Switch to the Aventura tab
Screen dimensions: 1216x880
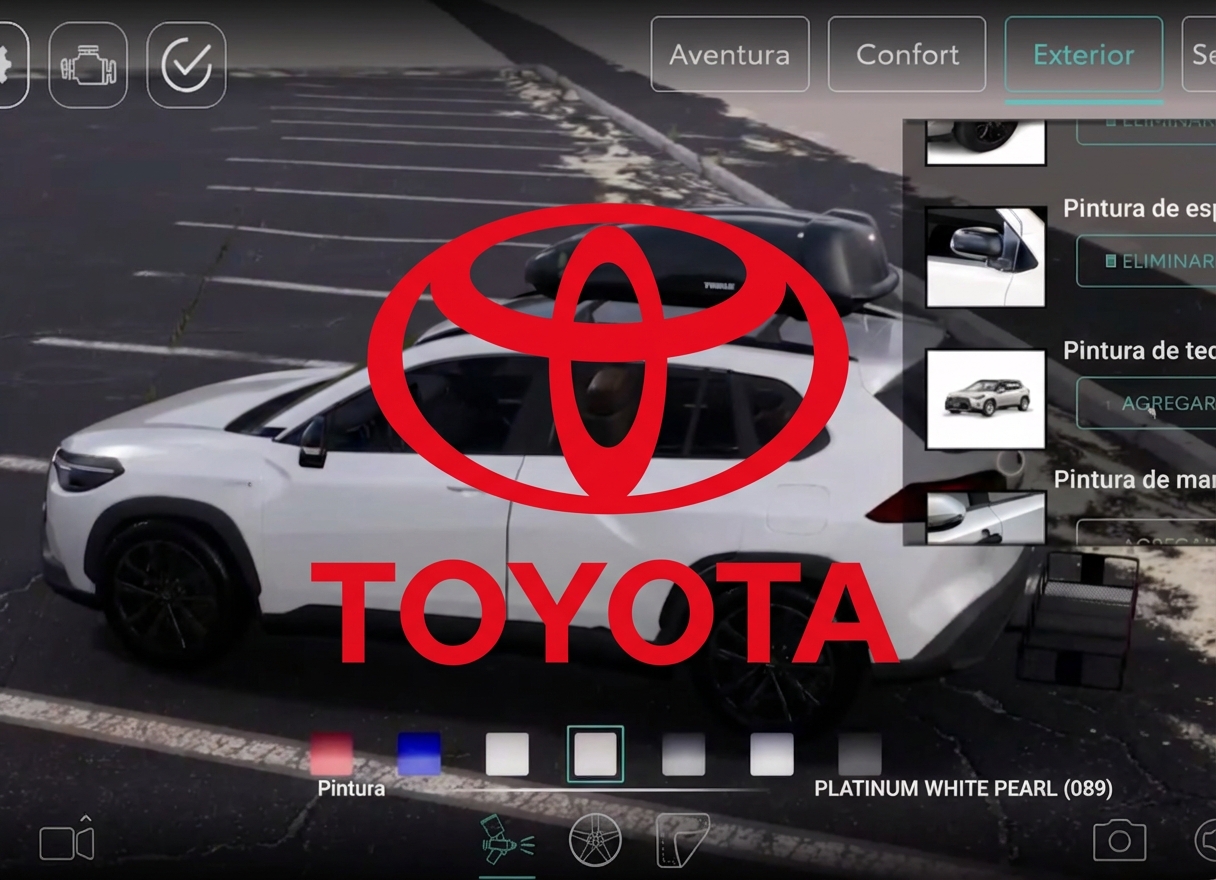729,55
